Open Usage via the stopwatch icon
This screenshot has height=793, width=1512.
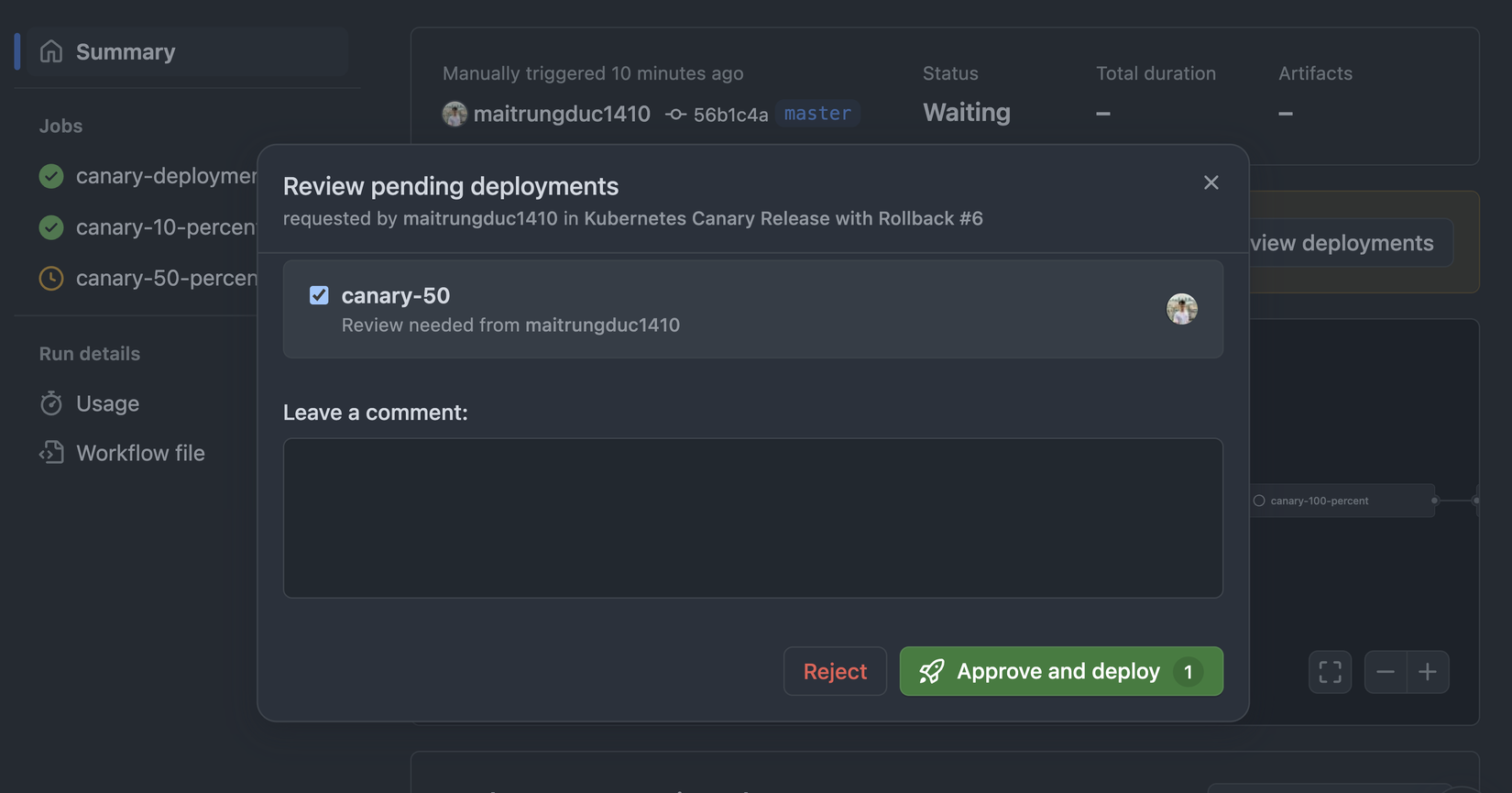coord(52,402)
